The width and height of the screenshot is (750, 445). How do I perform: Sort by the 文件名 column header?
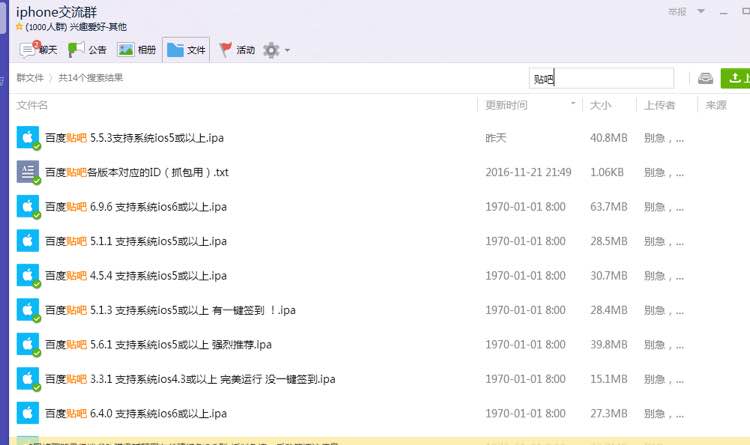pos(32,105)
